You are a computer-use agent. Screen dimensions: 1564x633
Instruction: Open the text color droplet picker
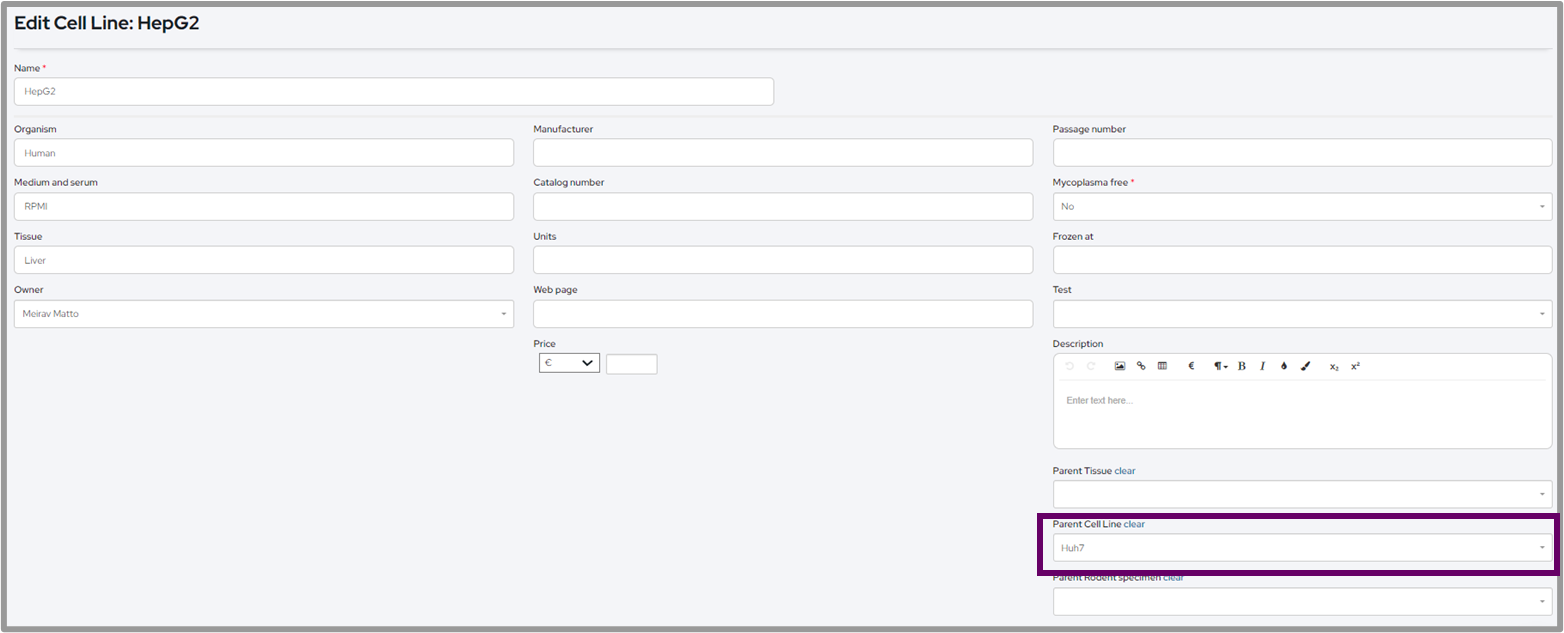1284,366
